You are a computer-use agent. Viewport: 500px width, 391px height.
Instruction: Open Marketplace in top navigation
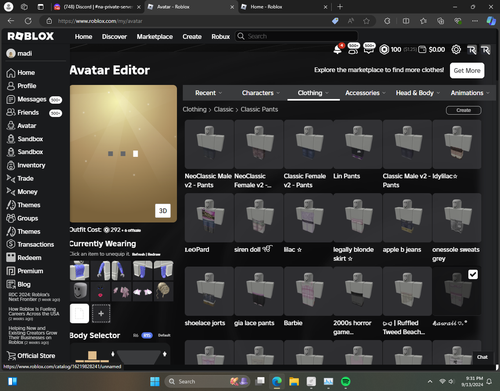pyautogui.click(x=155, y=36)
